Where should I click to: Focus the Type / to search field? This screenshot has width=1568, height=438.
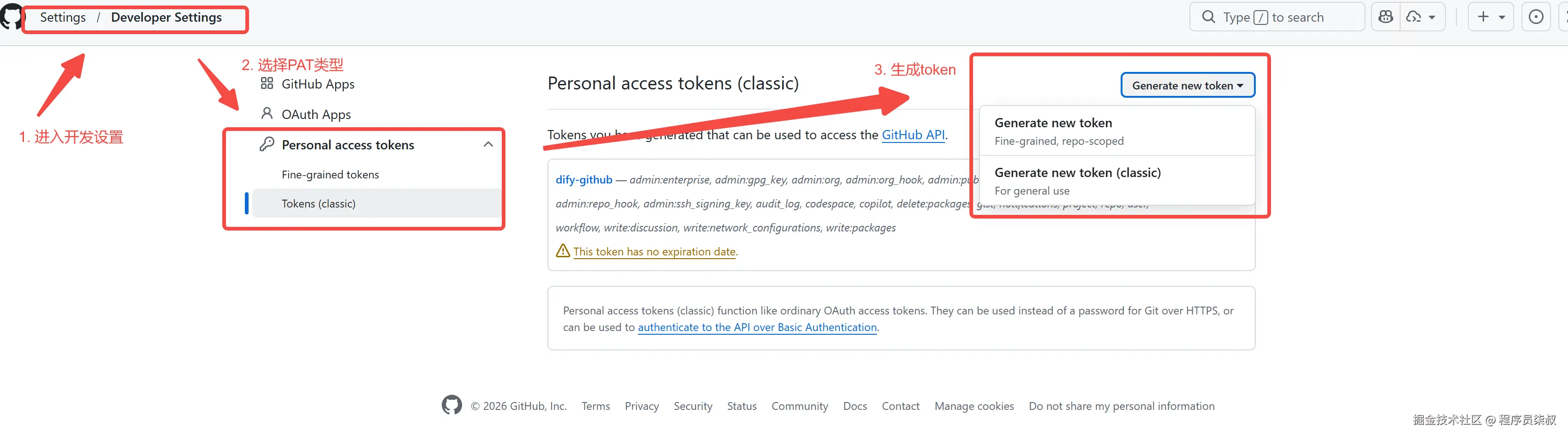click(1284, 17)
